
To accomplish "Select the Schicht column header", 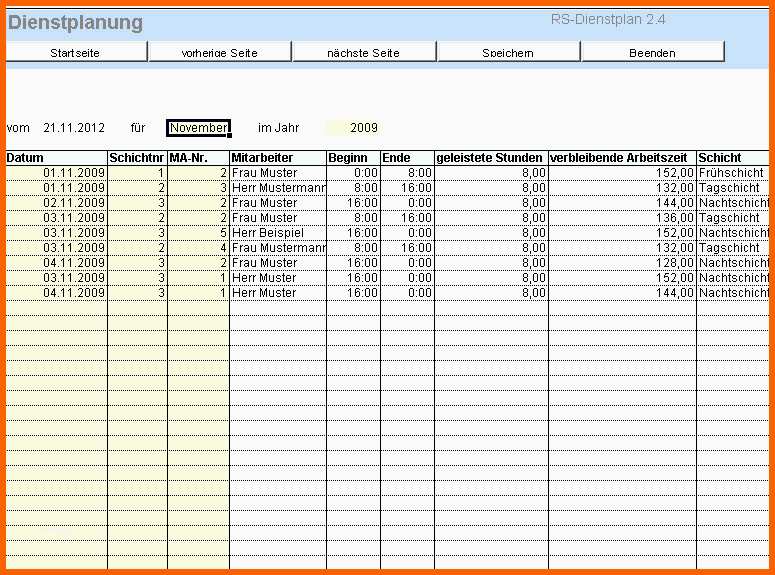I will (x=732, y=158).
